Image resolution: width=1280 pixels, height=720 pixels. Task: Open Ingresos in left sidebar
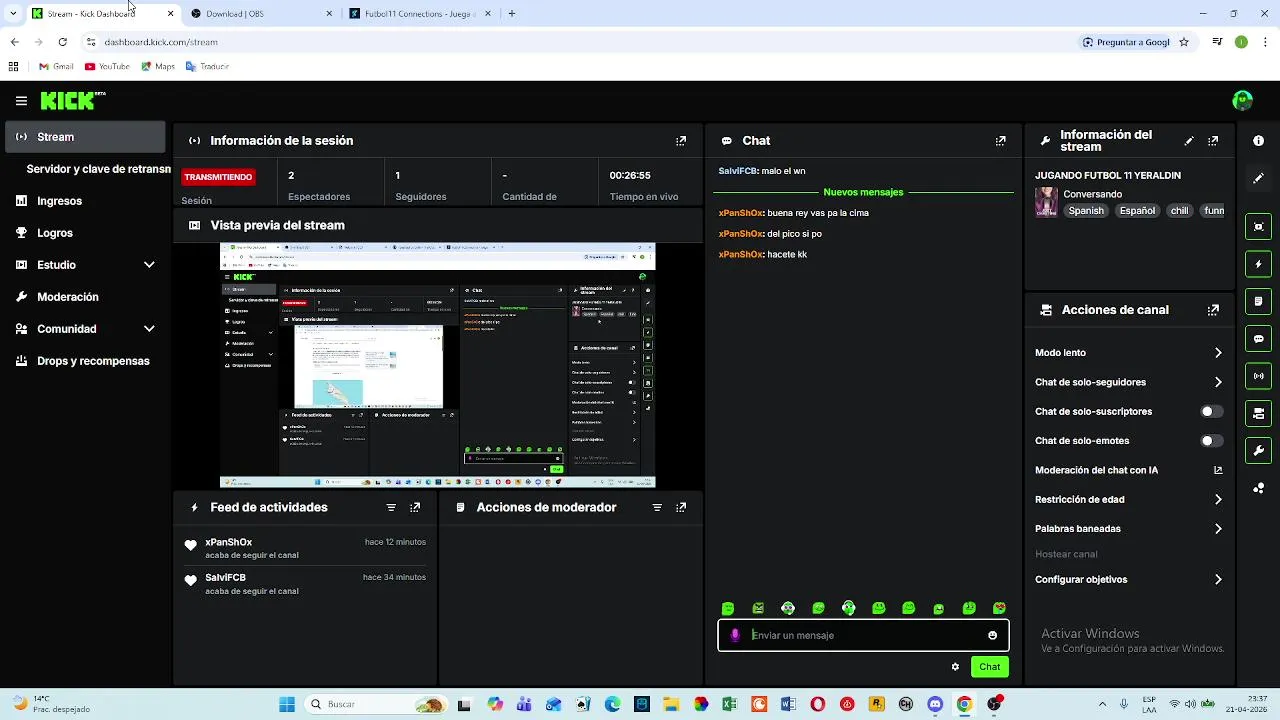pos(85,201)
